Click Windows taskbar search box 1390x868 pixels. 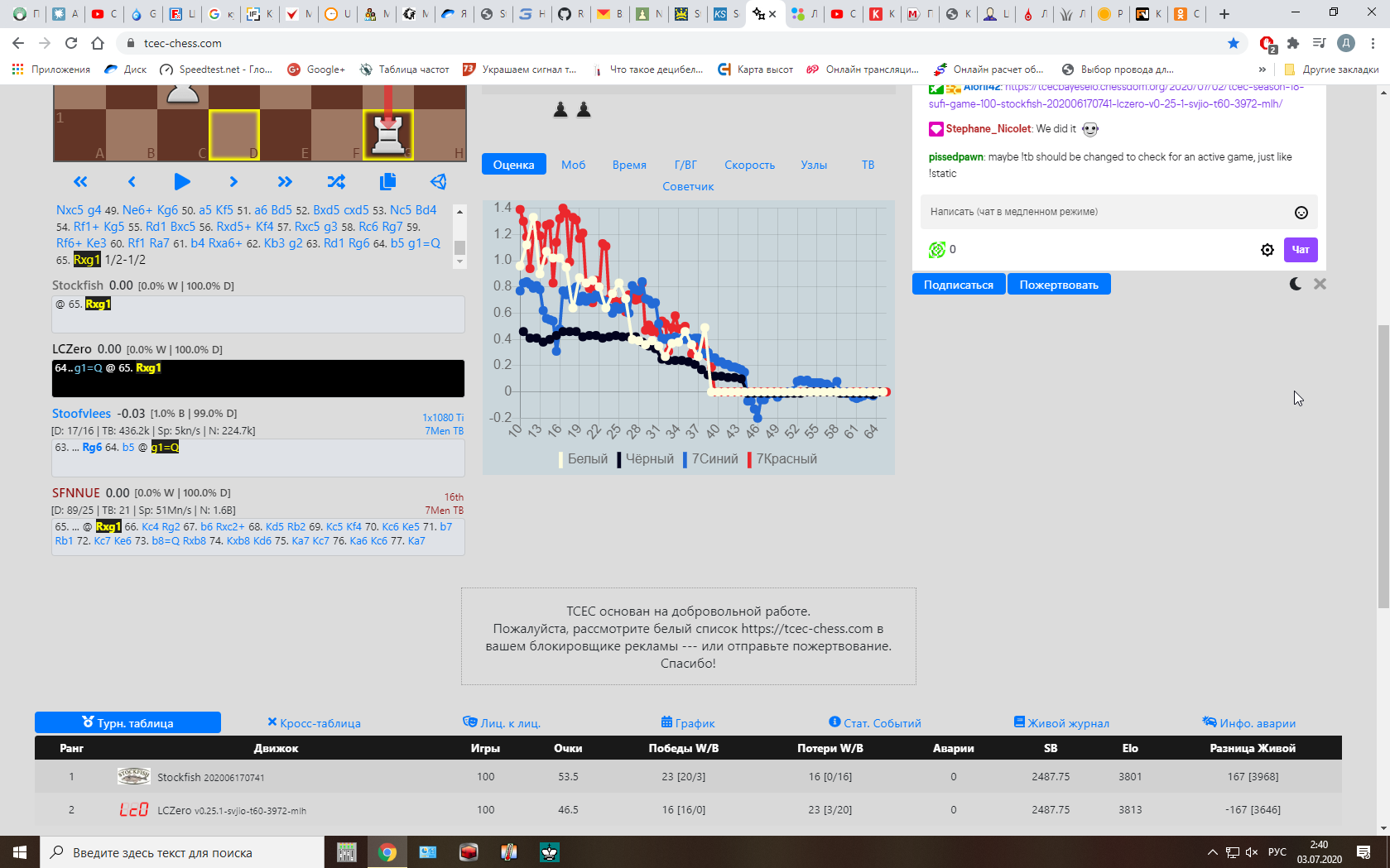pos(182,852)
